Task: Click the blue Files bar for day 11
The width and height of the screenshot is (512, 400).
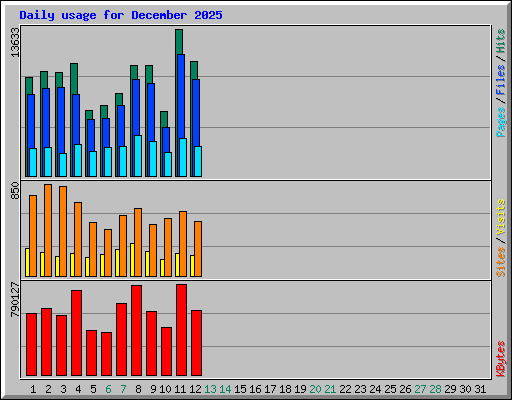Action: tap(181, 97)
